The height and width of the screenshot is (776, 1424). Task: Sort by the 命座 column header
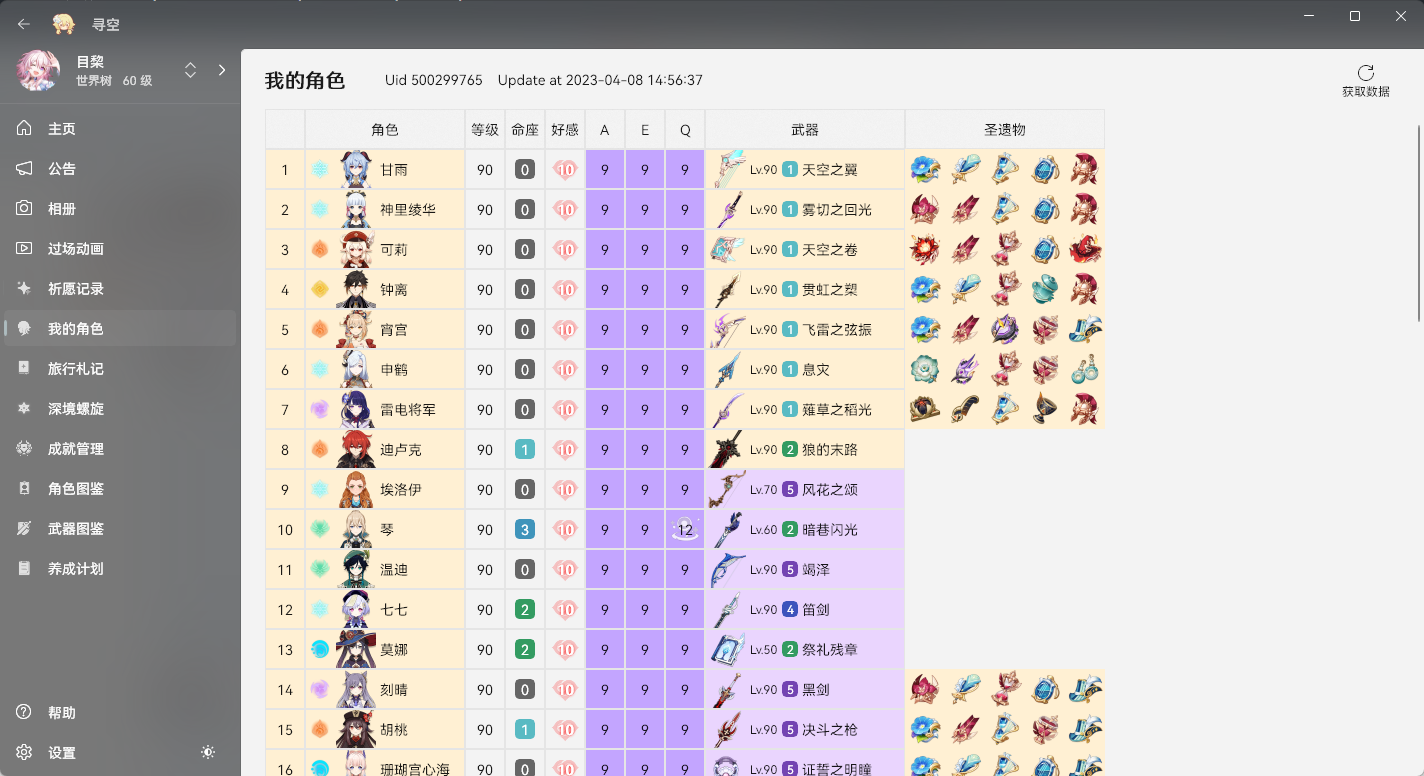(x=525, y=130)
